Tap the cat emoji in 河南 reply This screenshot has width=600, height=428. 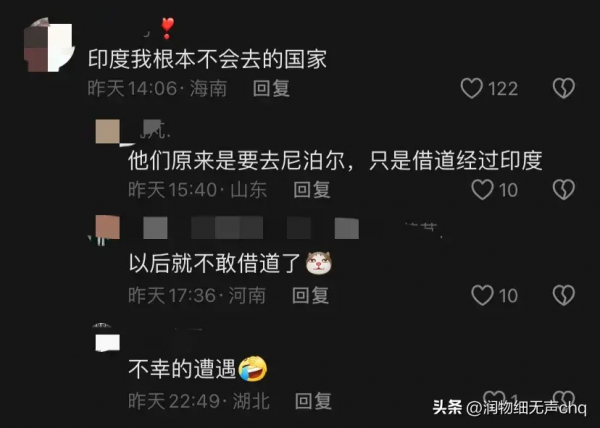point(319,263)
